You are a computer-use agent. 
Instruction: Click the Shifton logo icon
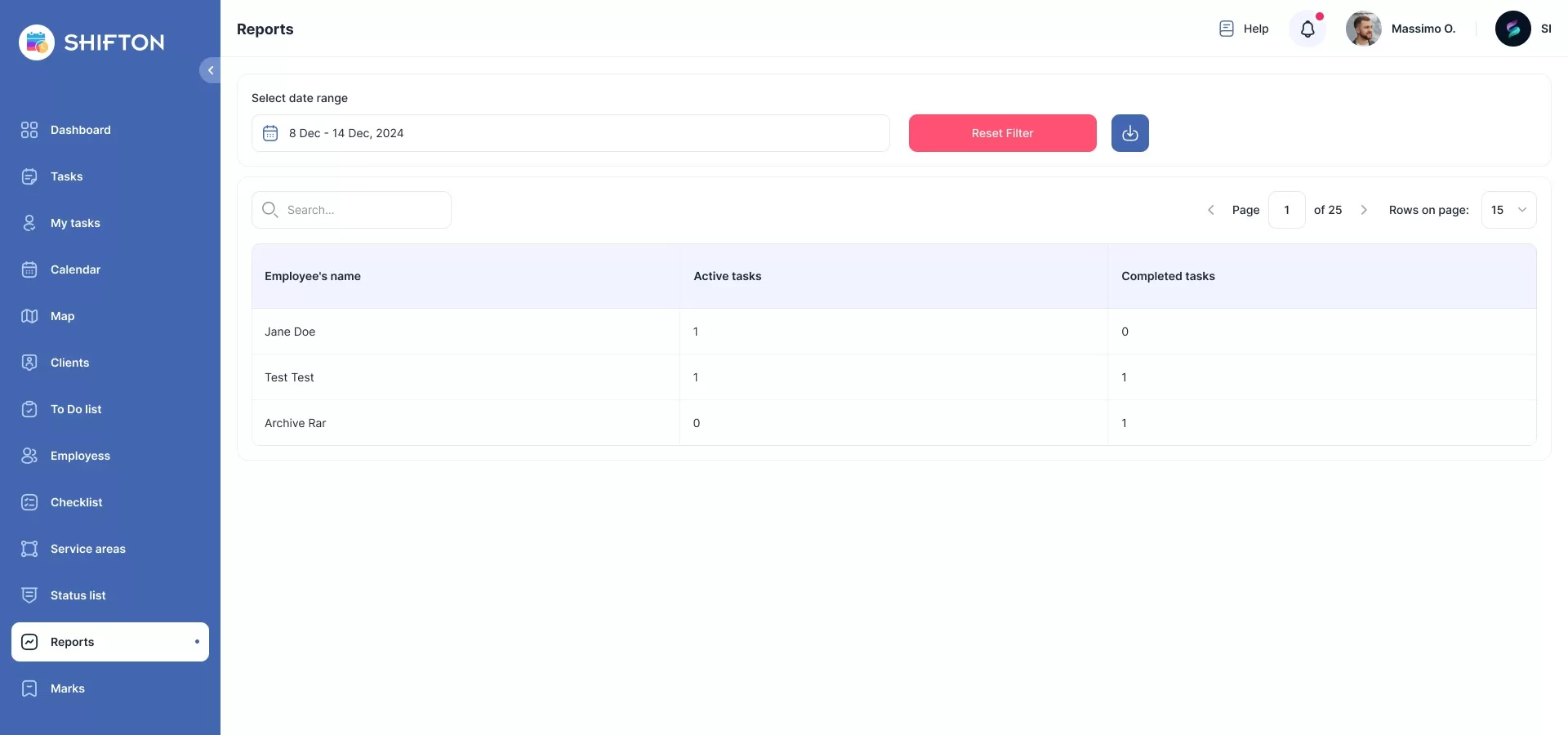37,42
